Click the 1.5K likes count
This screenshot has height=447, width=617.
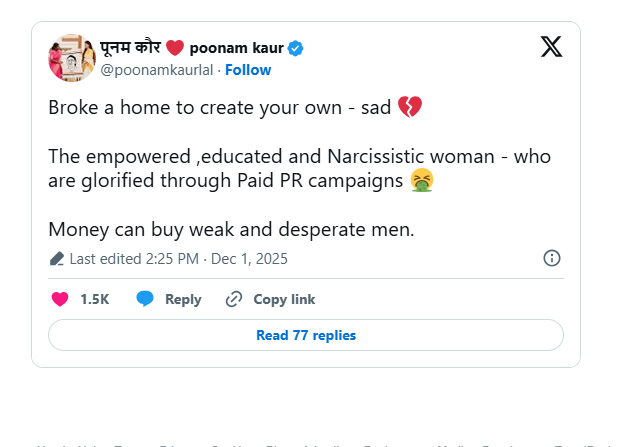[95, 299]
